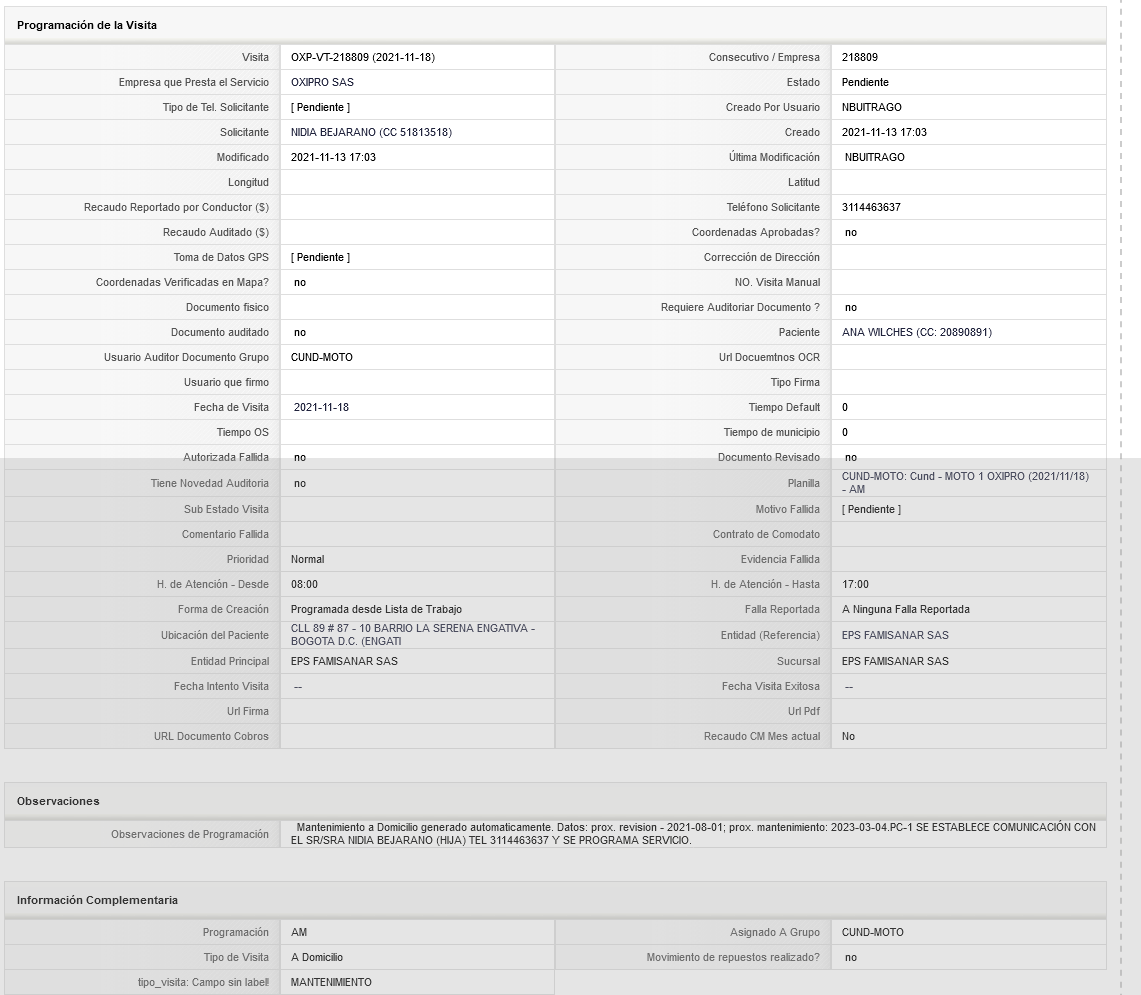Click the Modificado date 2021-11-13 17:03
The width and height of the screenshot is (1141, 995).
click(x=333, y=157)
